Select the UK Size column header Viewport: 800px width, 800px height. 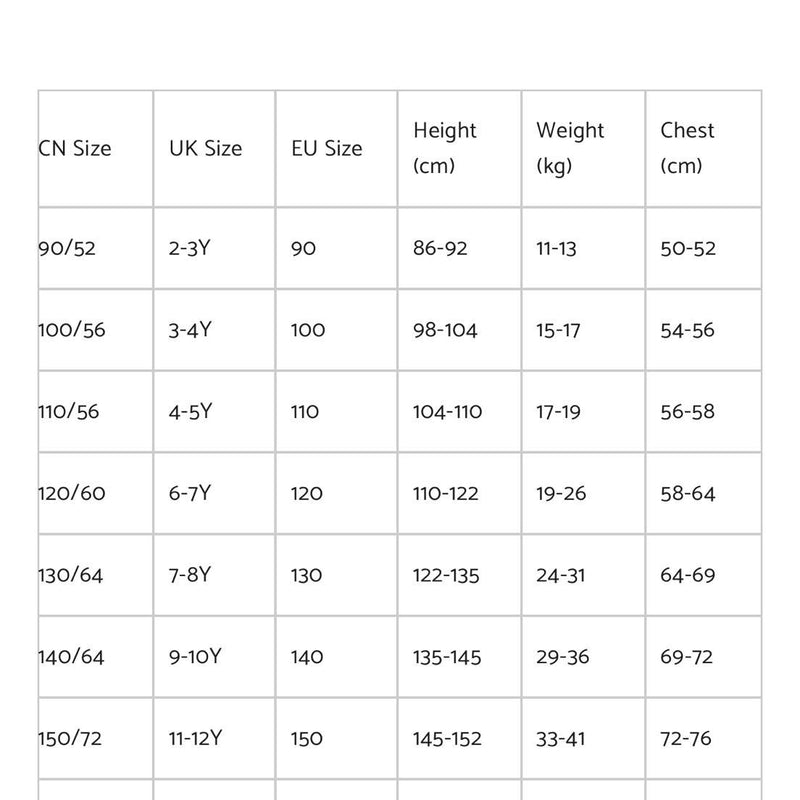click(x=206, y=149)
